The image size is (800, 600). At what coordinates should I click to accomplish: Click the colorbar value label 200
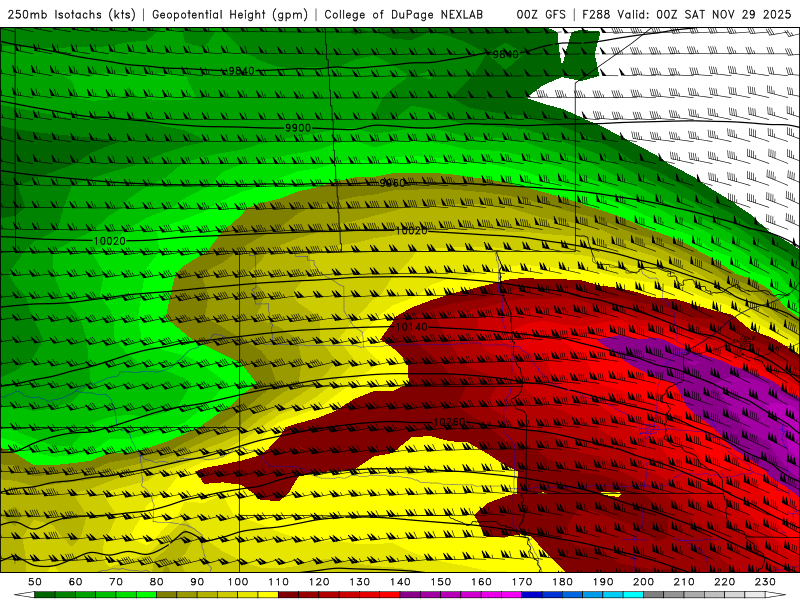click(644, 582)
